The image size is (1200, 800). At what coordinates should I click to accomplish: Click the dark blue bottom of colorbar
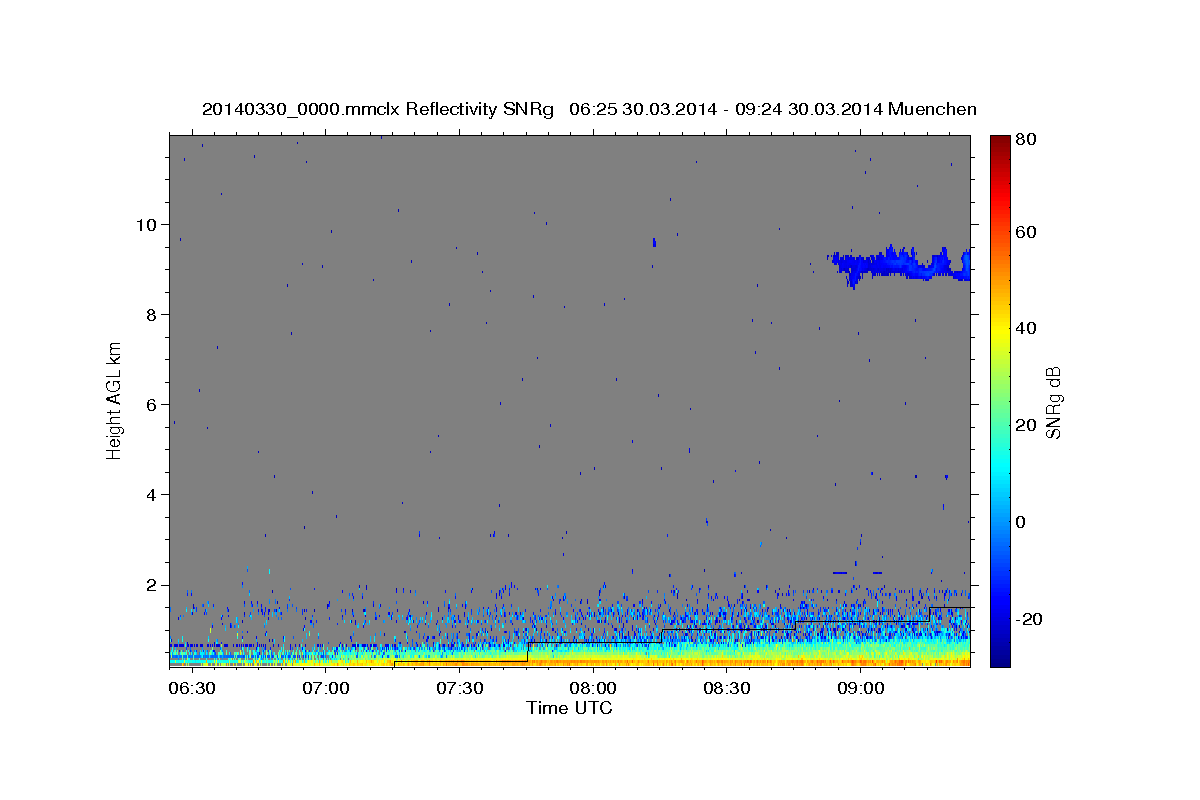[x=1000, y=655]
